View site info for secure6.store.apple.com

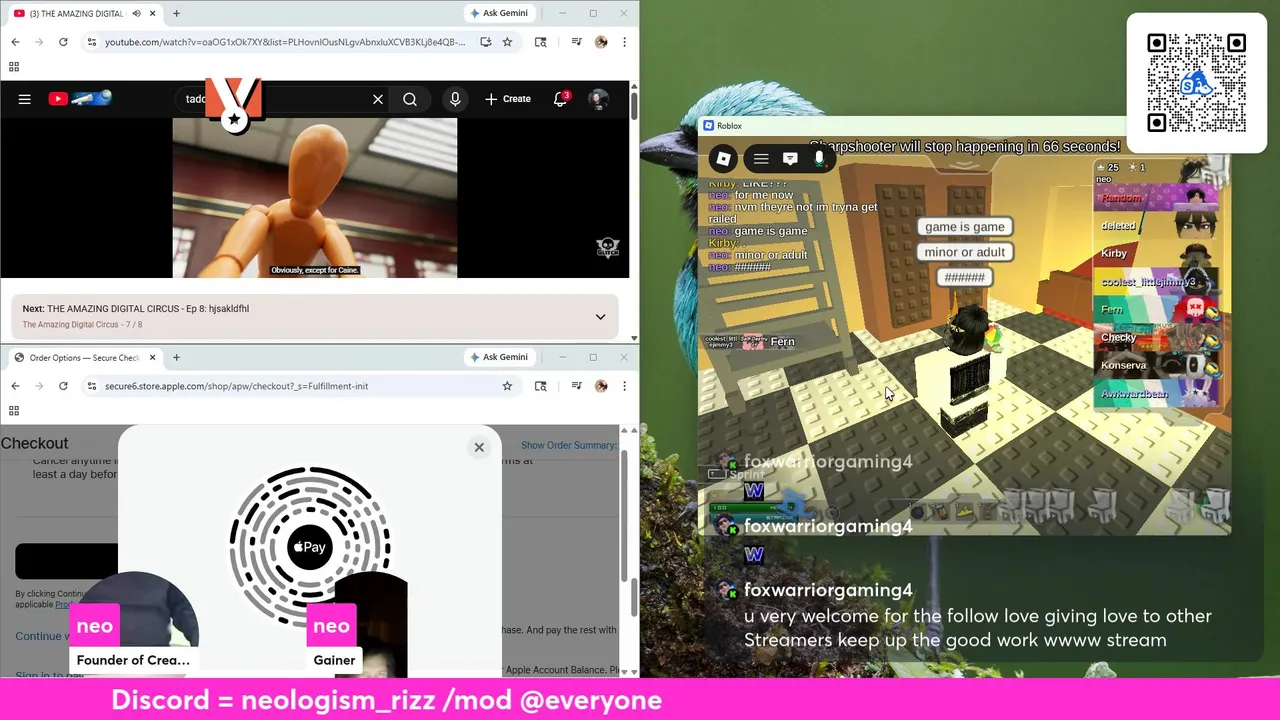point(91,386)
